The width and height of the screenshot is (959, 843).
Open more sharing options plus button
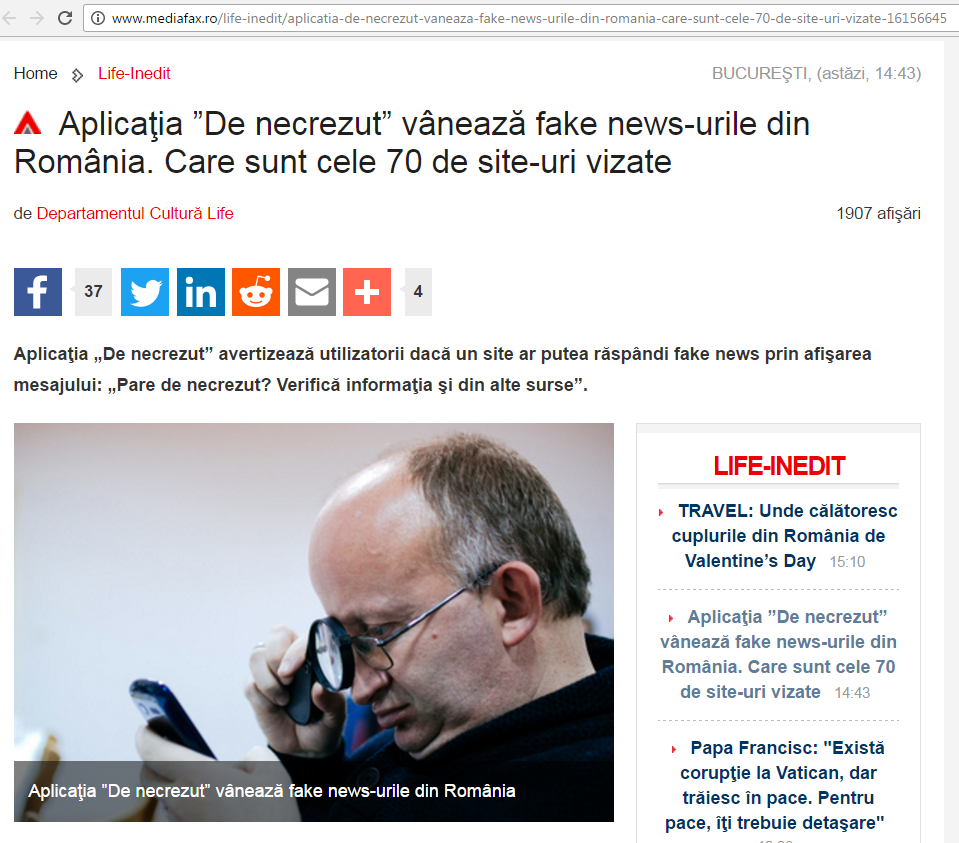(367, 292)
